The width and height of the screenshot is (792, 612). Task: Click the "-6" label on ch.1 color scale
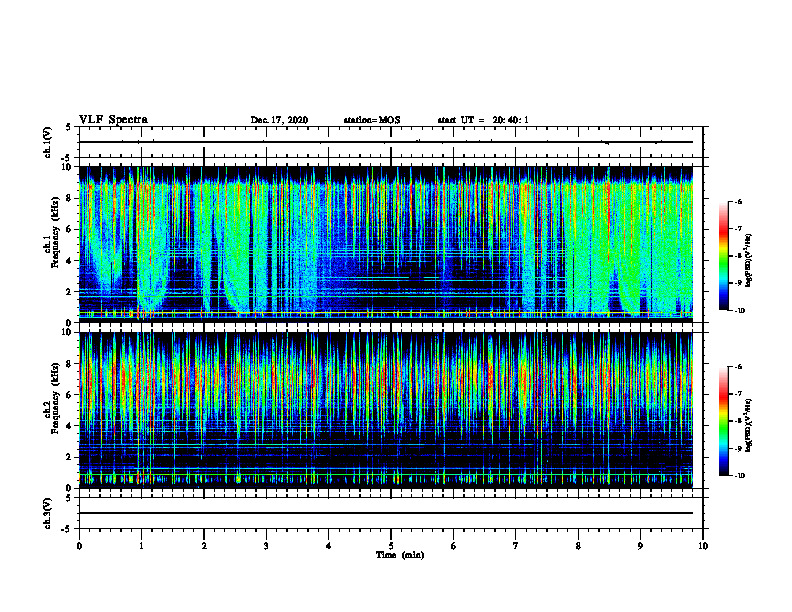(x=738, y=201)
